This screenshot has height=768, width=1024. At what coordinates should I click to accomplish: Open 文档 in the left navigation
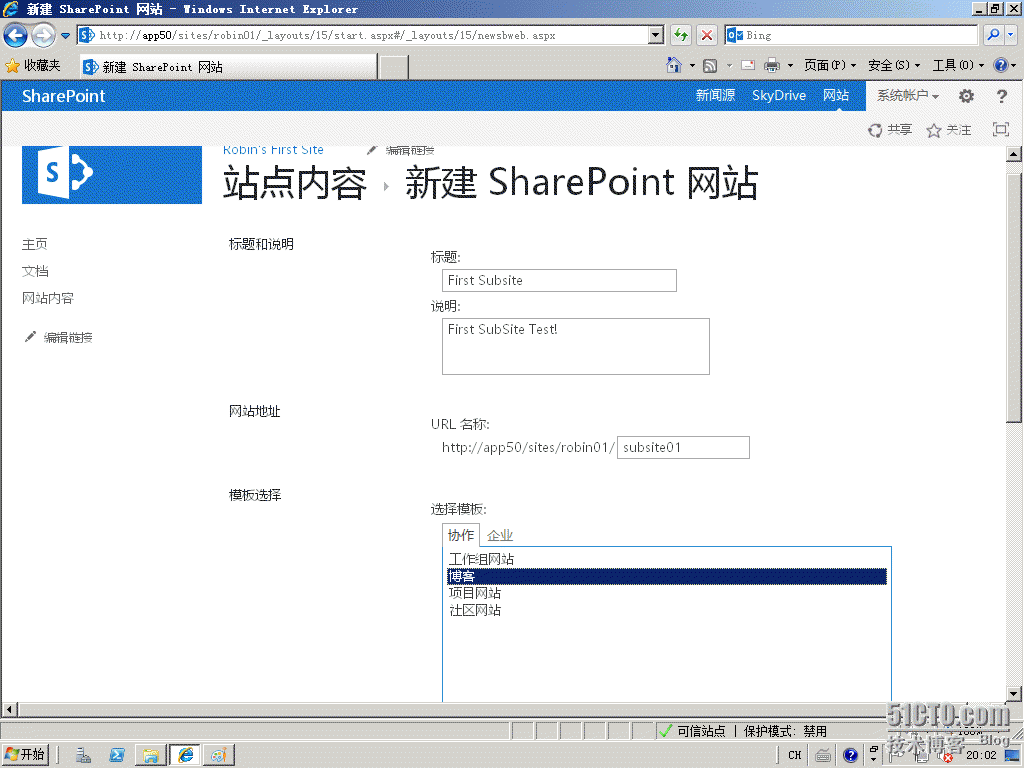pyautogui.click(x=35, y=271)
